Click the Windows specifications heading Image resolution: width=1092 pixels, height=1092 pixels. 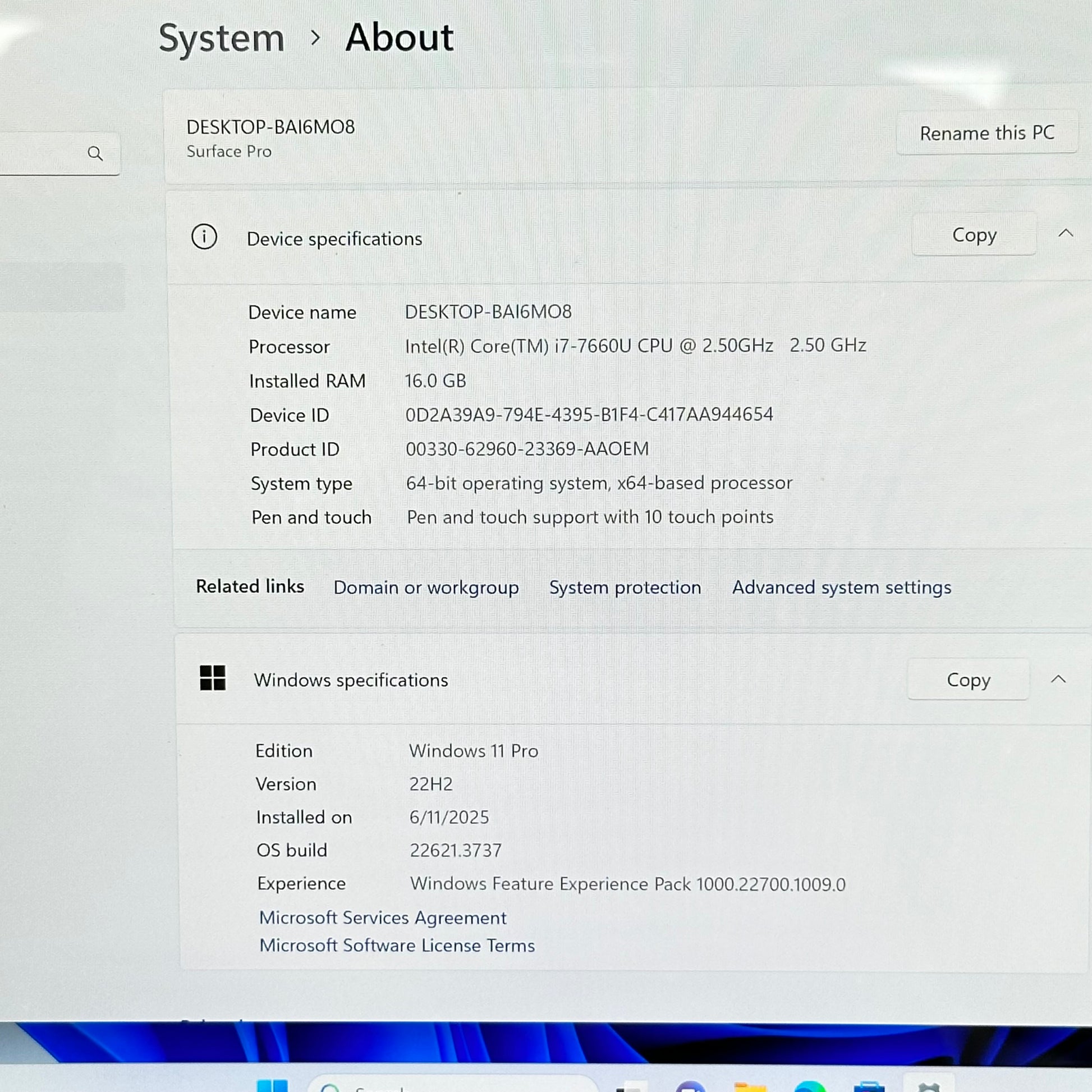(x=351, y=680)
